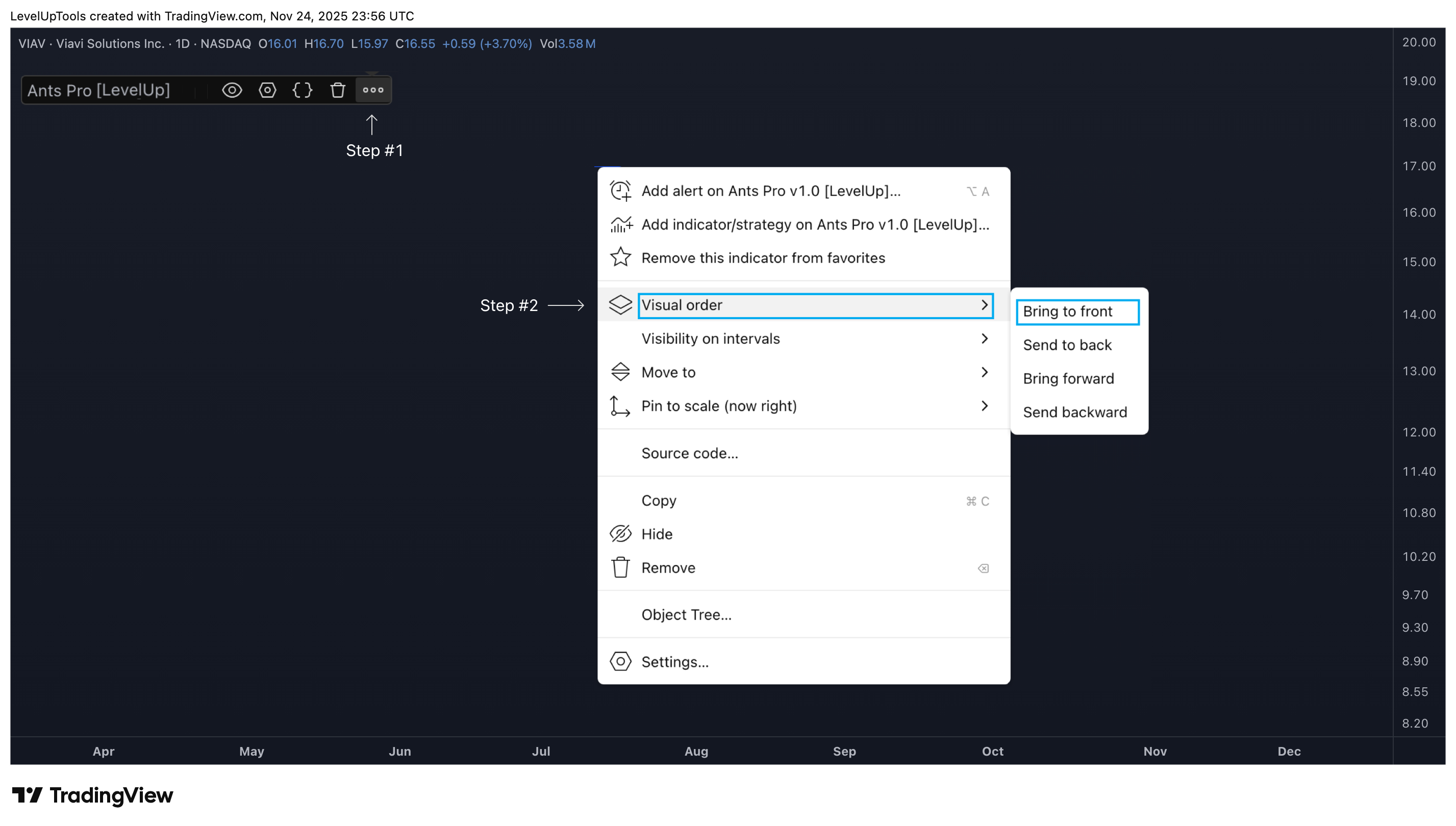This screenshot has height=826, width=1456.
Task: Choose Add alert on Ants Pro v1.0
Action: point(804,191)
